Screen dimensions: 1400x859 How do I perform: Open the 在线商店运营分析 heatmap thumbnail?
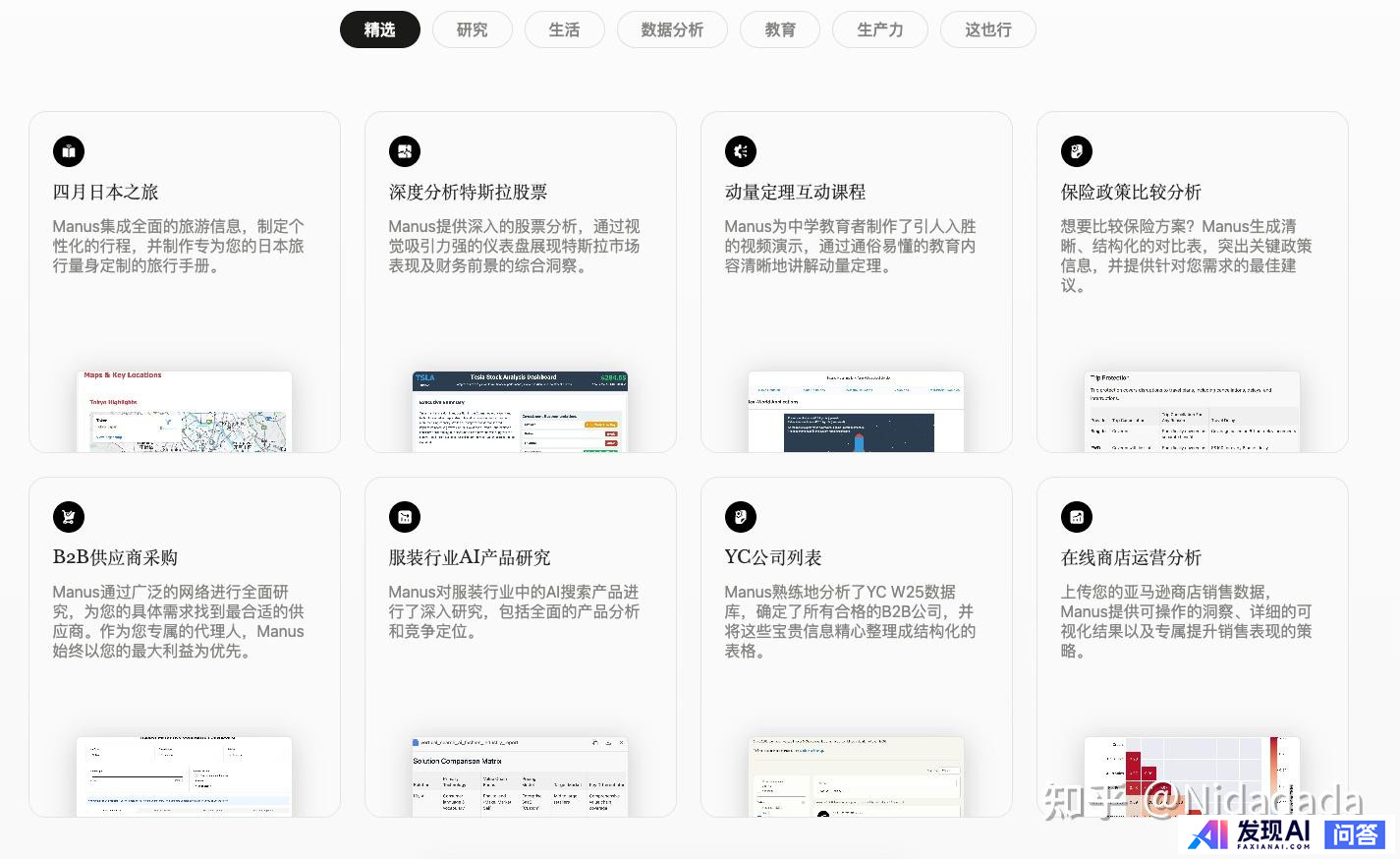coord(1192,775)
